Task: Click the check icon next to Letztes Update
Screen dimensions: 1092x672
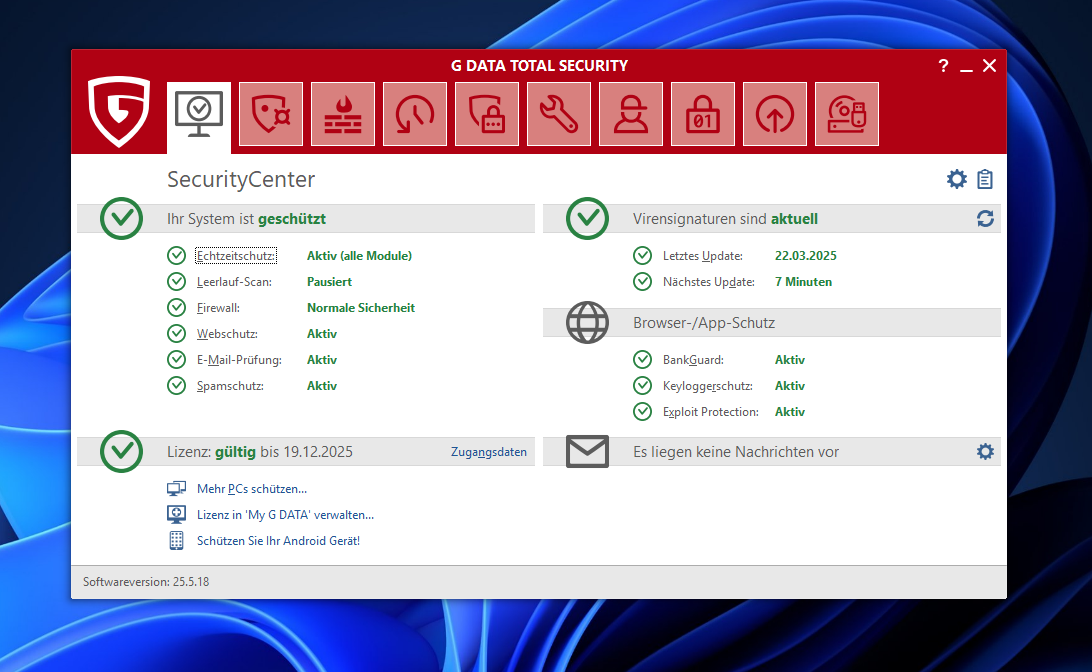Action: click(642, 256)
